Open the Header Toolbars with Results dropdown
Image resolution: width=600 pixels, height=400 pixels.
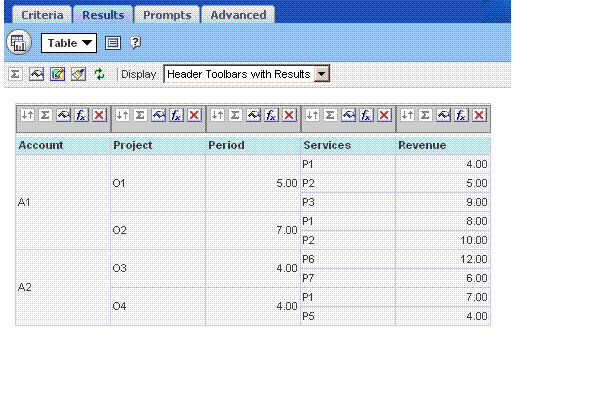(x=247, y=74)
